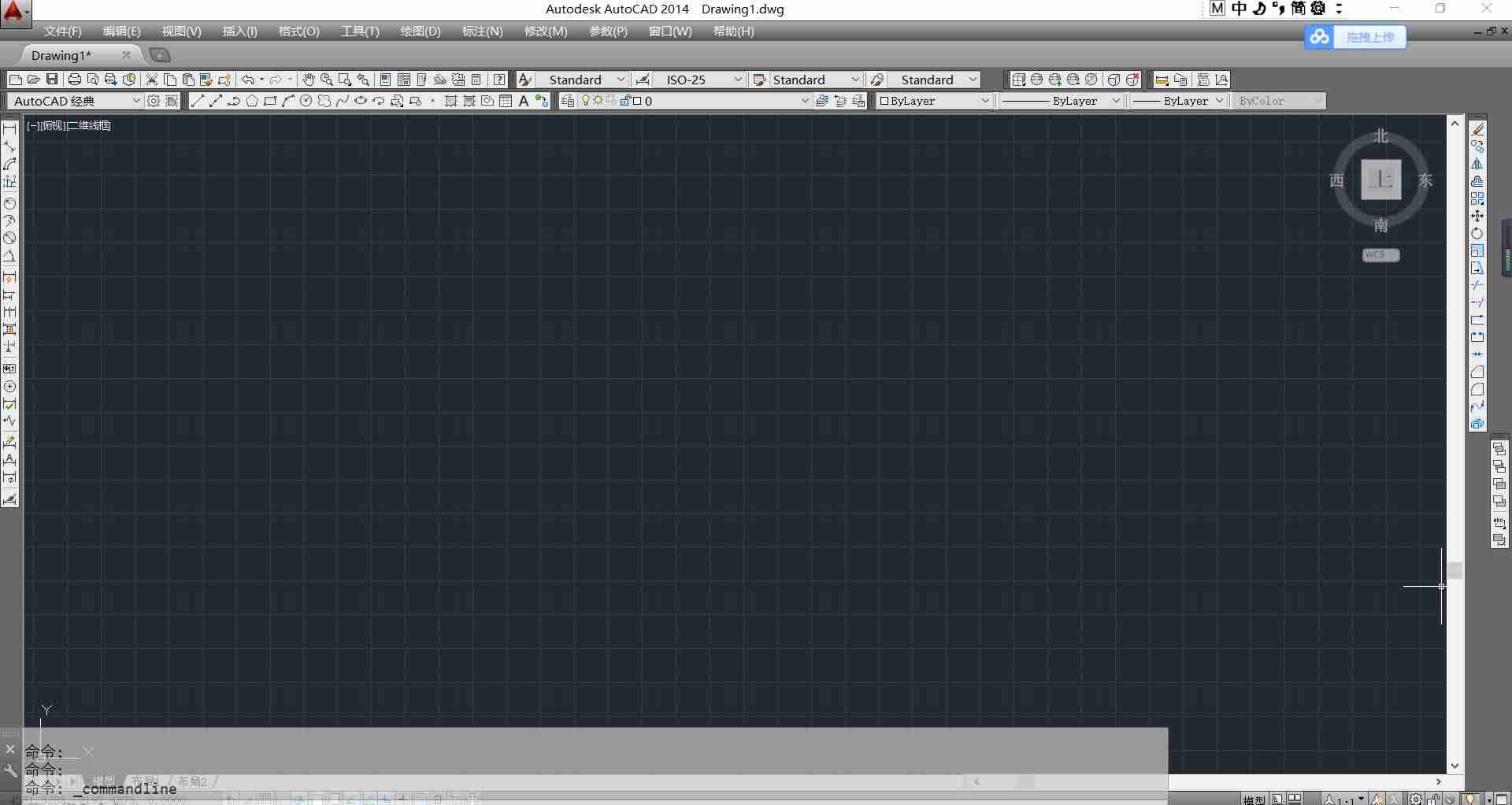1512x805 pixels.
Task: Toggle layer 0 lock icon
Action: 625,101
